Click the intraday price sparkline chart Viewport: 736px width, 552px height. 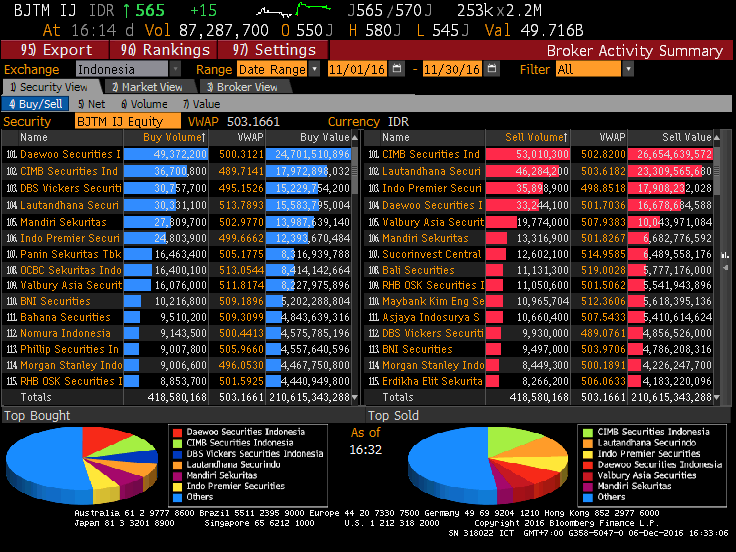304,11
